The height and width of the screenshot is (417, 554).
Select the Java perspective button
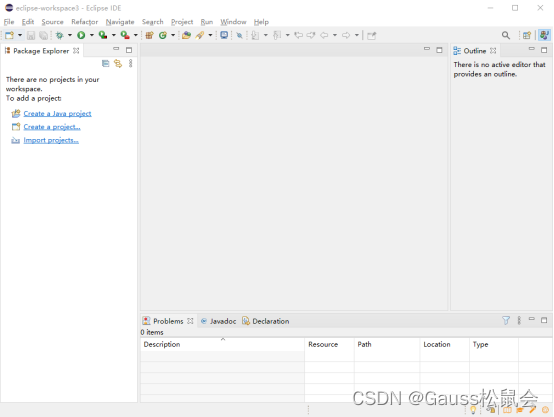[x=544, y=35]
